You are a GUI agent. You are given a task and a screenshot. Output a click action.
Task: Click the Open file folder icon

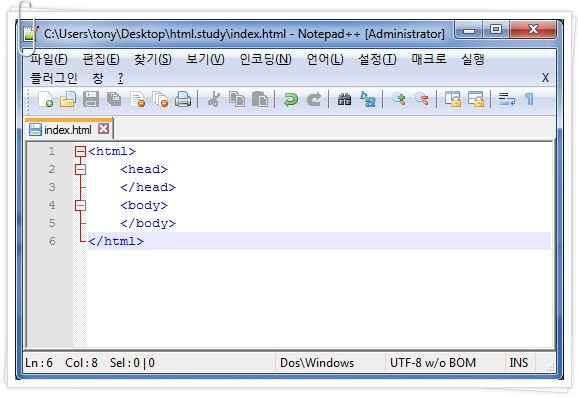pos(68,100)
